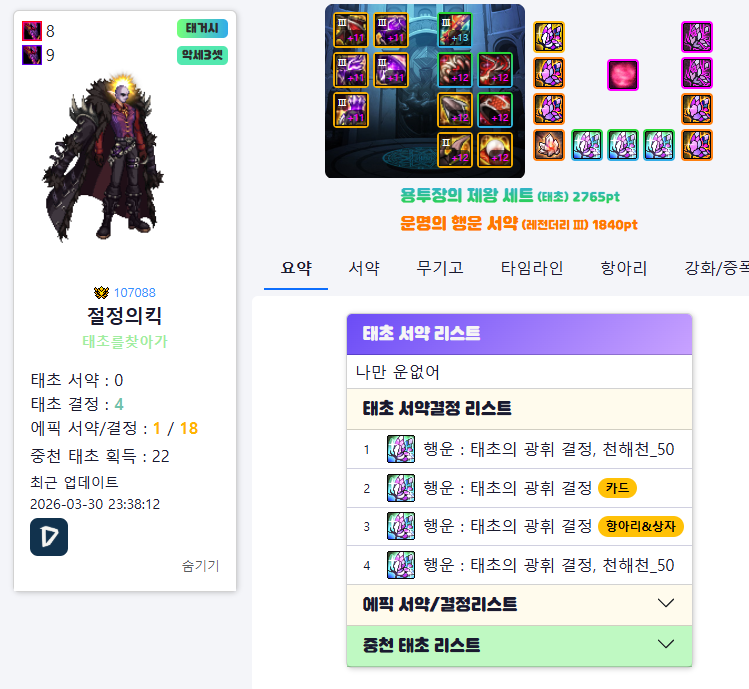The image size is (749, 689).
Task: Click the 숨기기 hide link
Action: click(200, 566)
